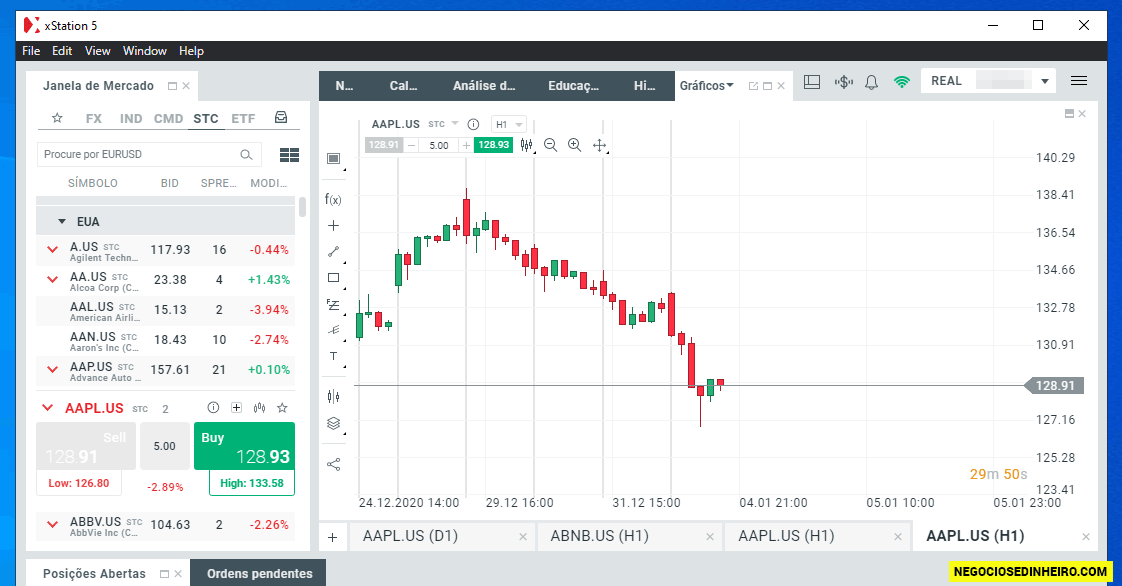Decrease the chart volume with minus stepper
The height and width of the screenshot is (586, 1122).
pyautogui.click(x=411, y=145)
